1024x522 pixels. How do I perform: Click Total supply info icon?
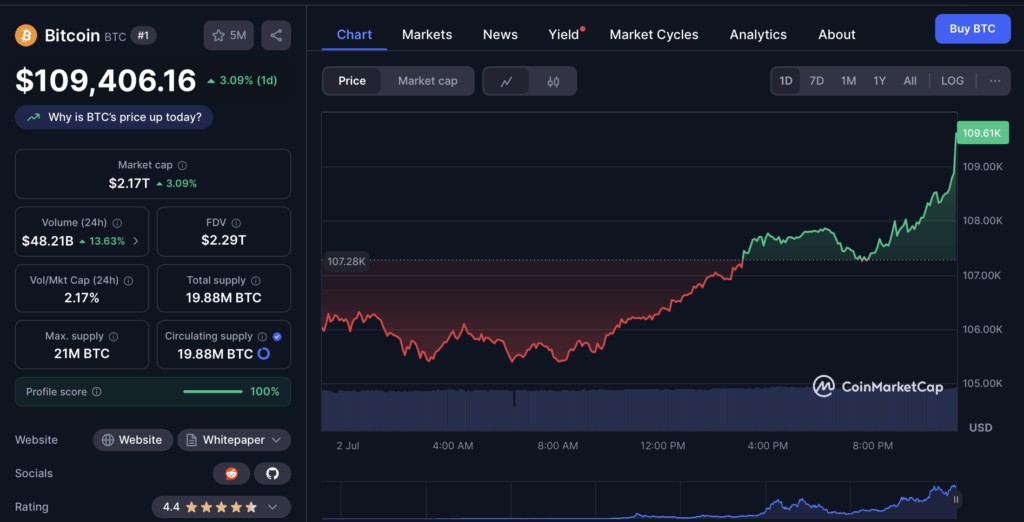[255, 280]
